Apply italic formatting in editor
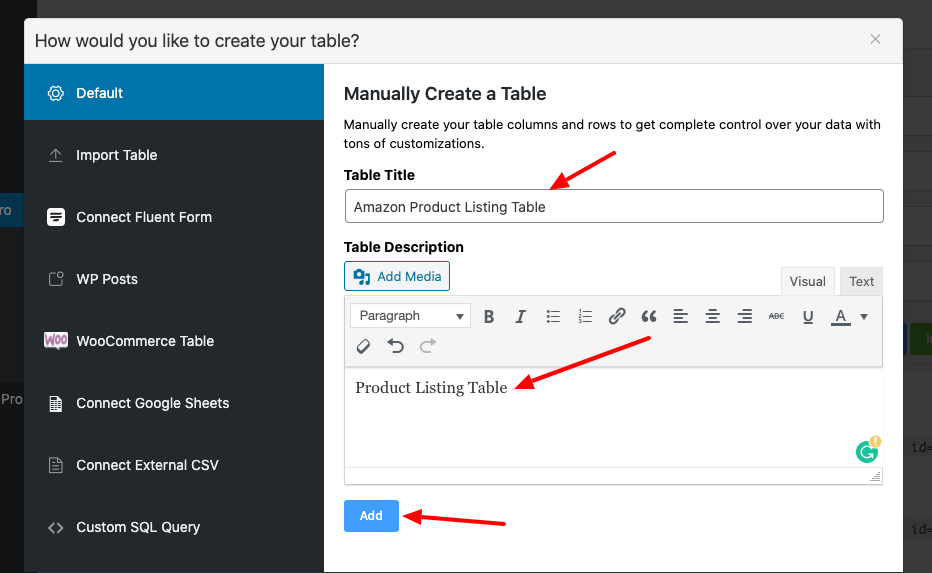The height and width of the screenshot is (573, 932). (x=521, y=316)
